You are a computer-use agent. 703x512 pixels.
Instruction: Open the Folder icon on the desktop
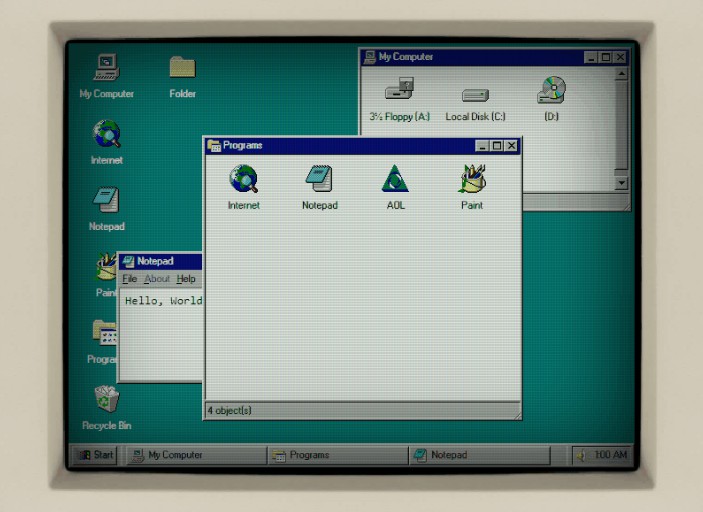coord(182,68)
